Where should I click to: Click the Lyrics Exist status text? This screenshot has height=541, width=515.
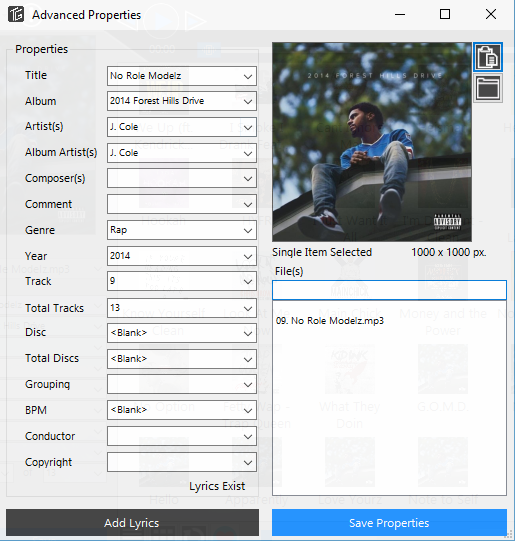[x=217, y=486]
